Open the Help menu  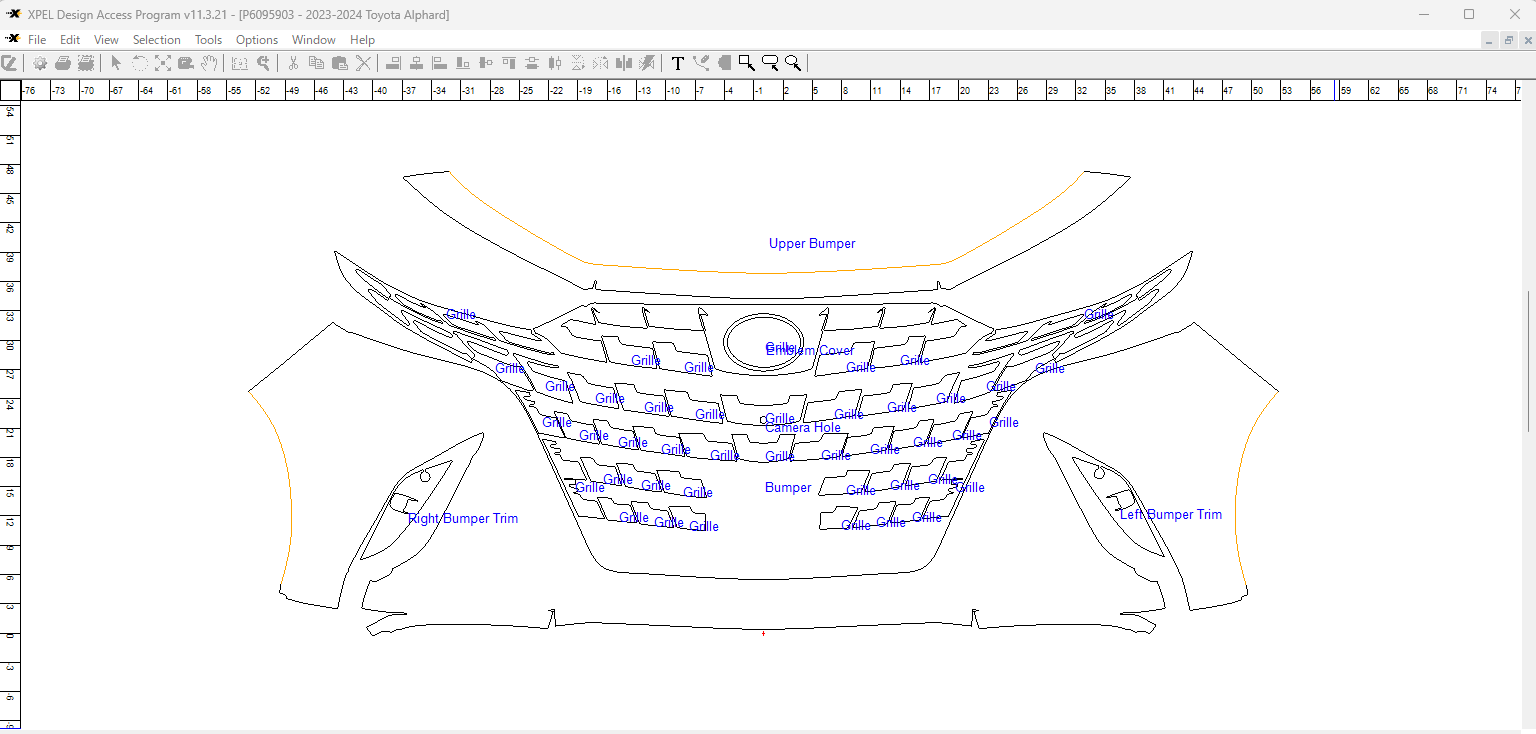point(363,40)
